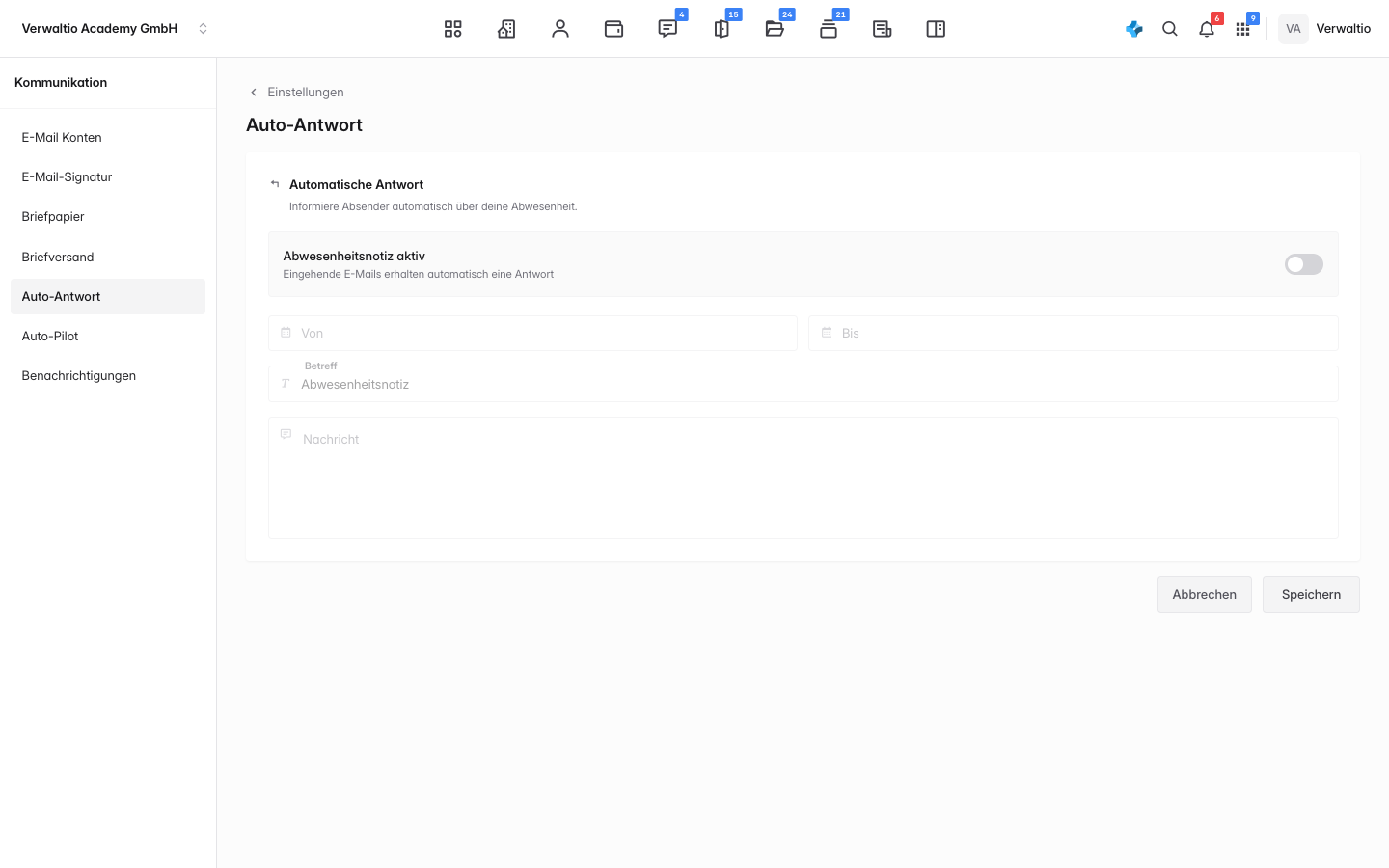Open the folder icon with badge 24

pos(775,29)
